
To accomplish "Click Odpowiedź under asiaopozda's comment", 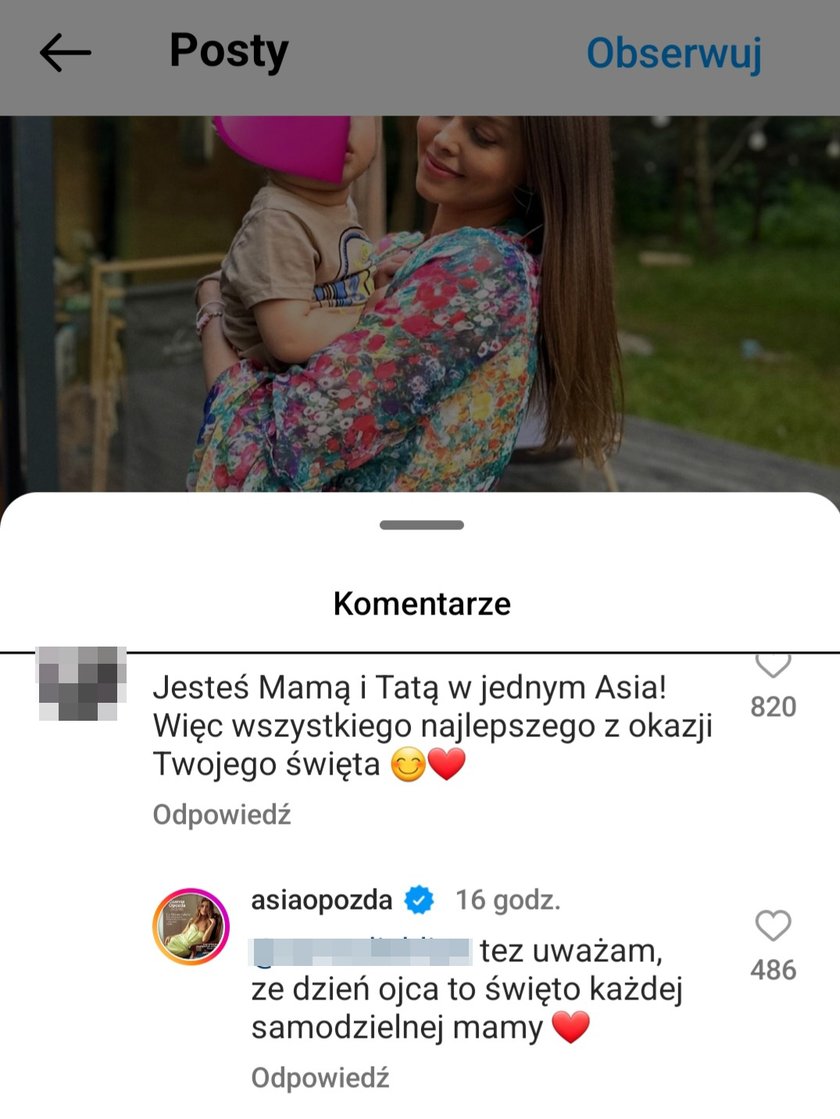I will [x=320, y=1078].
